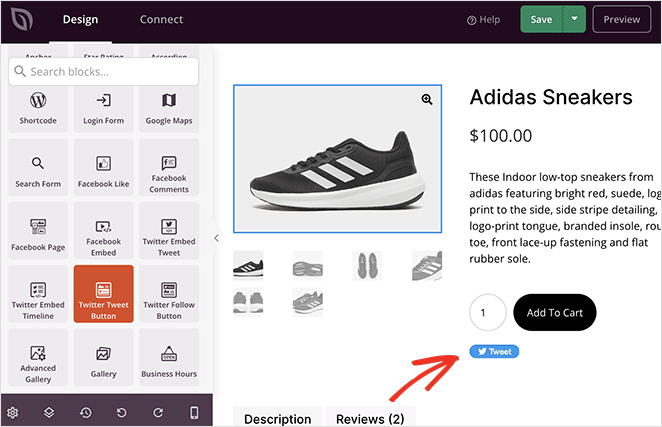Select the main sneaker product image
Screen dimensions: 662x427
337,159
